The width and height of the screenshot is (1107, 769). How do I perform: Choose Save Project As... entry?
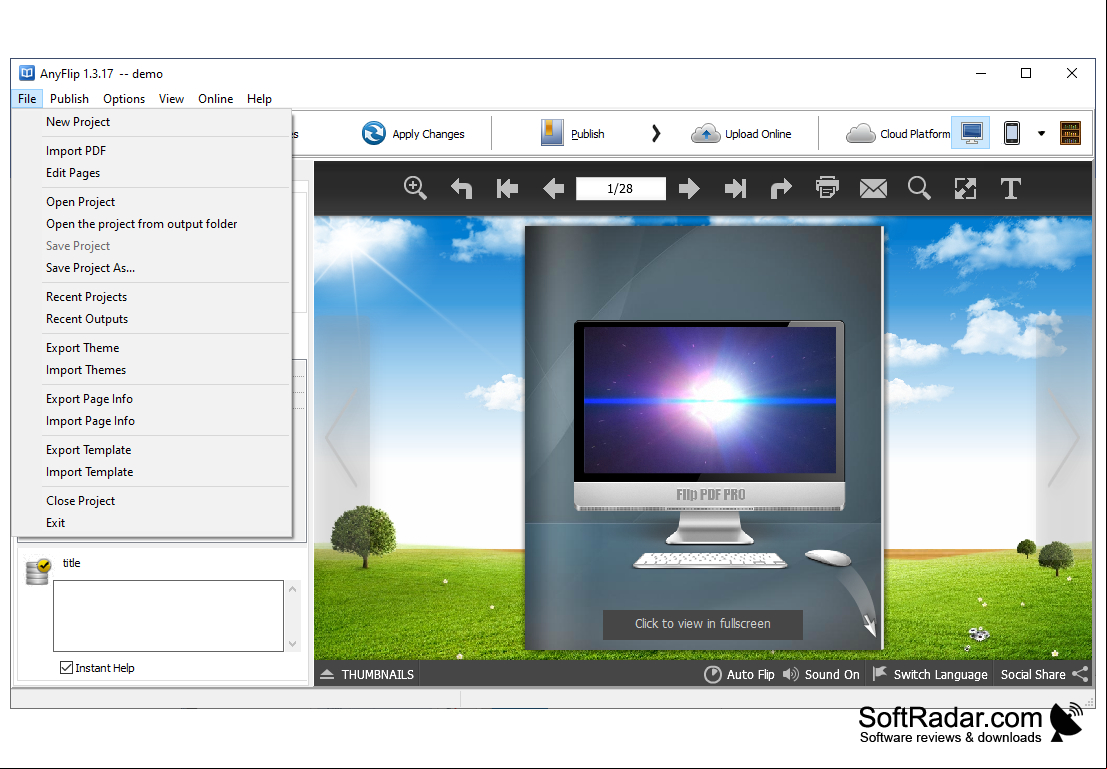152,268
